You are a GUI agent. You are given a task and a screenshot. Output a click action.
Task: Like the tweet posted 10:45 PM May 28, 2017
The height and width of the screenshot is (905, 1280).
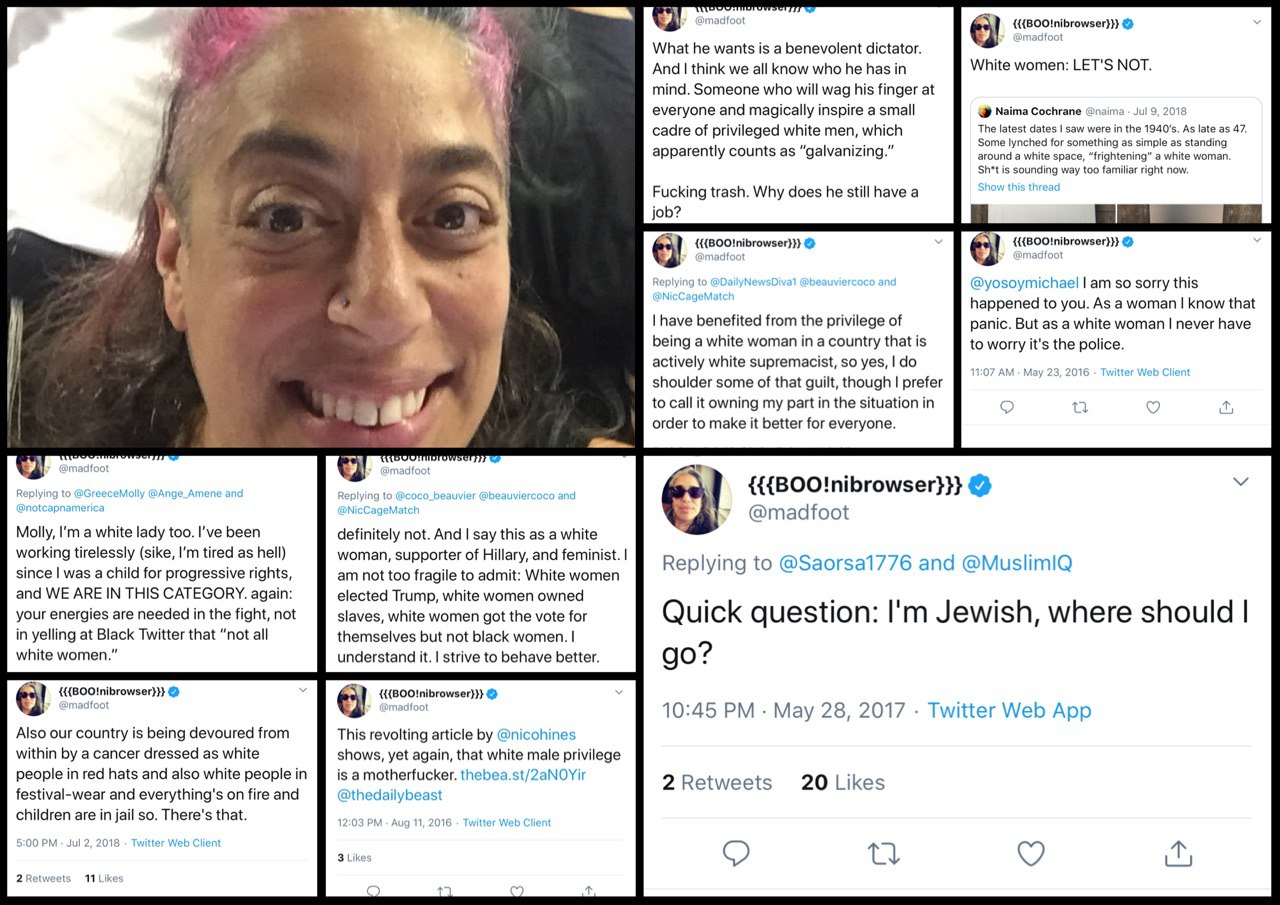1031,853
